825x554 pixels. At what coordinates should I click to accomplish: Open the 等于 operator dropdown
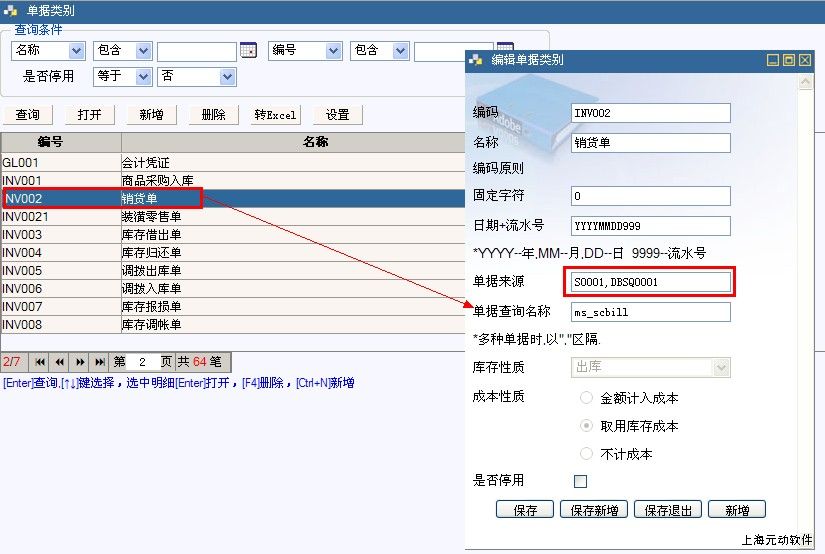[143, 77]
